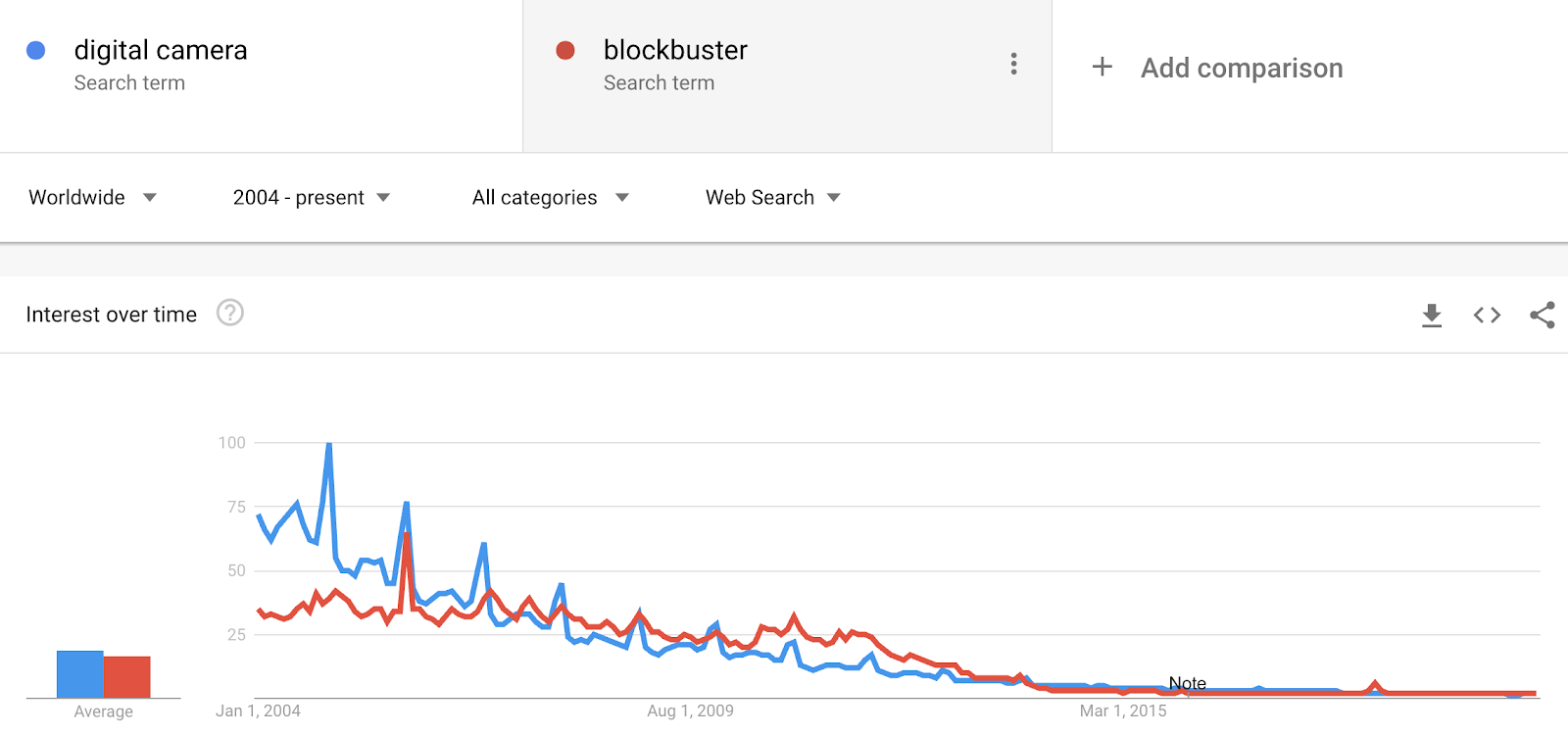This screenshot has height=735, width=1568.
Task: Click the blue Average bar
Action: point(80,674)
